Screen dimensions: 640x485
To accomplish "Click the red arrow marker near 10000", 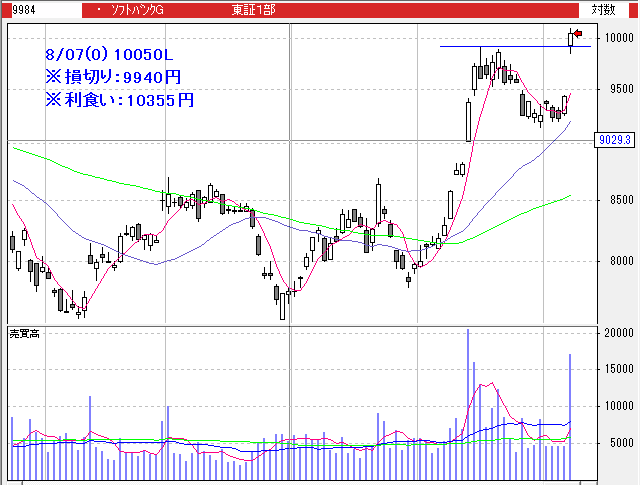I will (577, 34).
